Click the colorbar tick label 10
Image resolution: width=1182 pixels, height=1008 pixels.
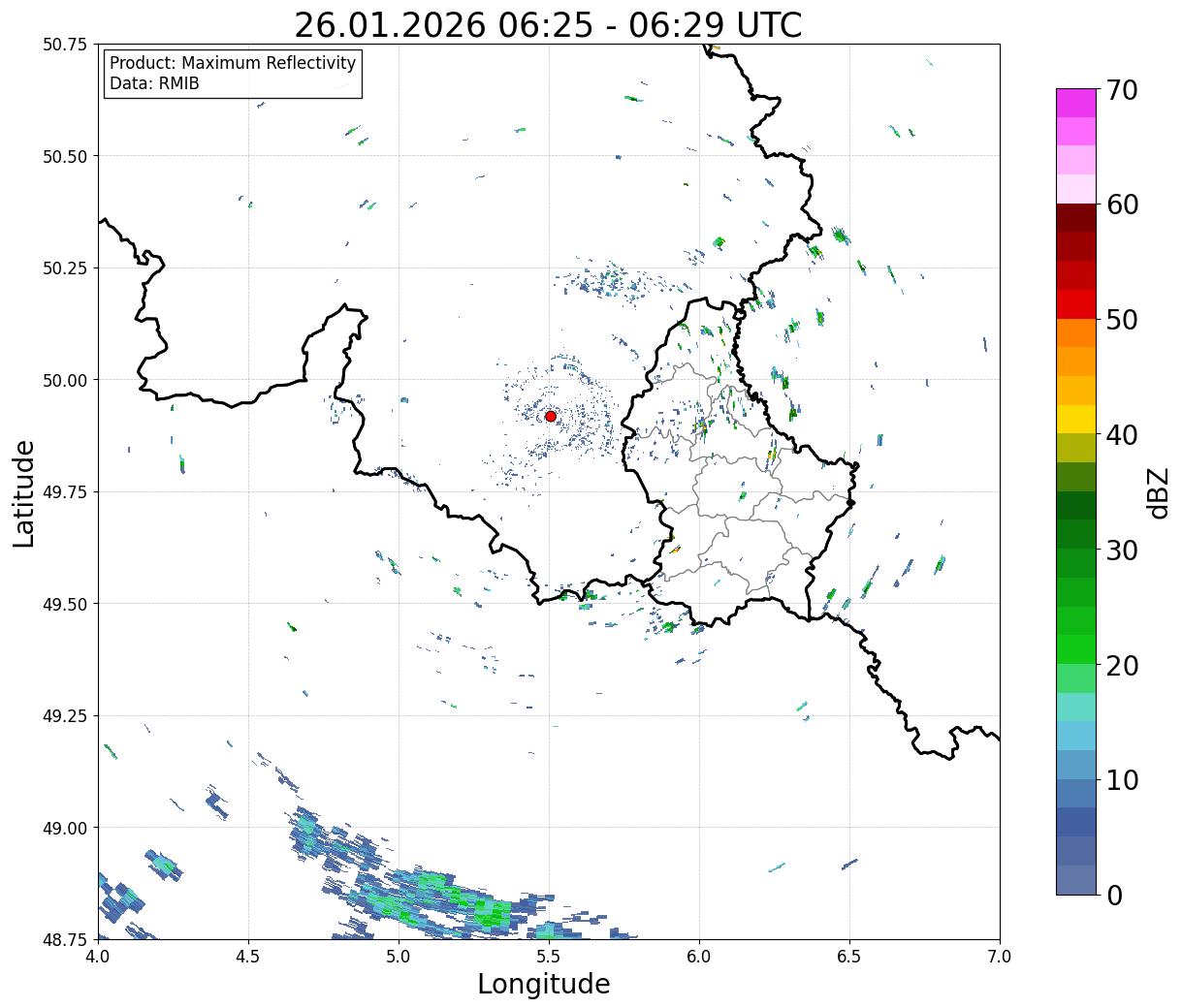[1123, 779]
